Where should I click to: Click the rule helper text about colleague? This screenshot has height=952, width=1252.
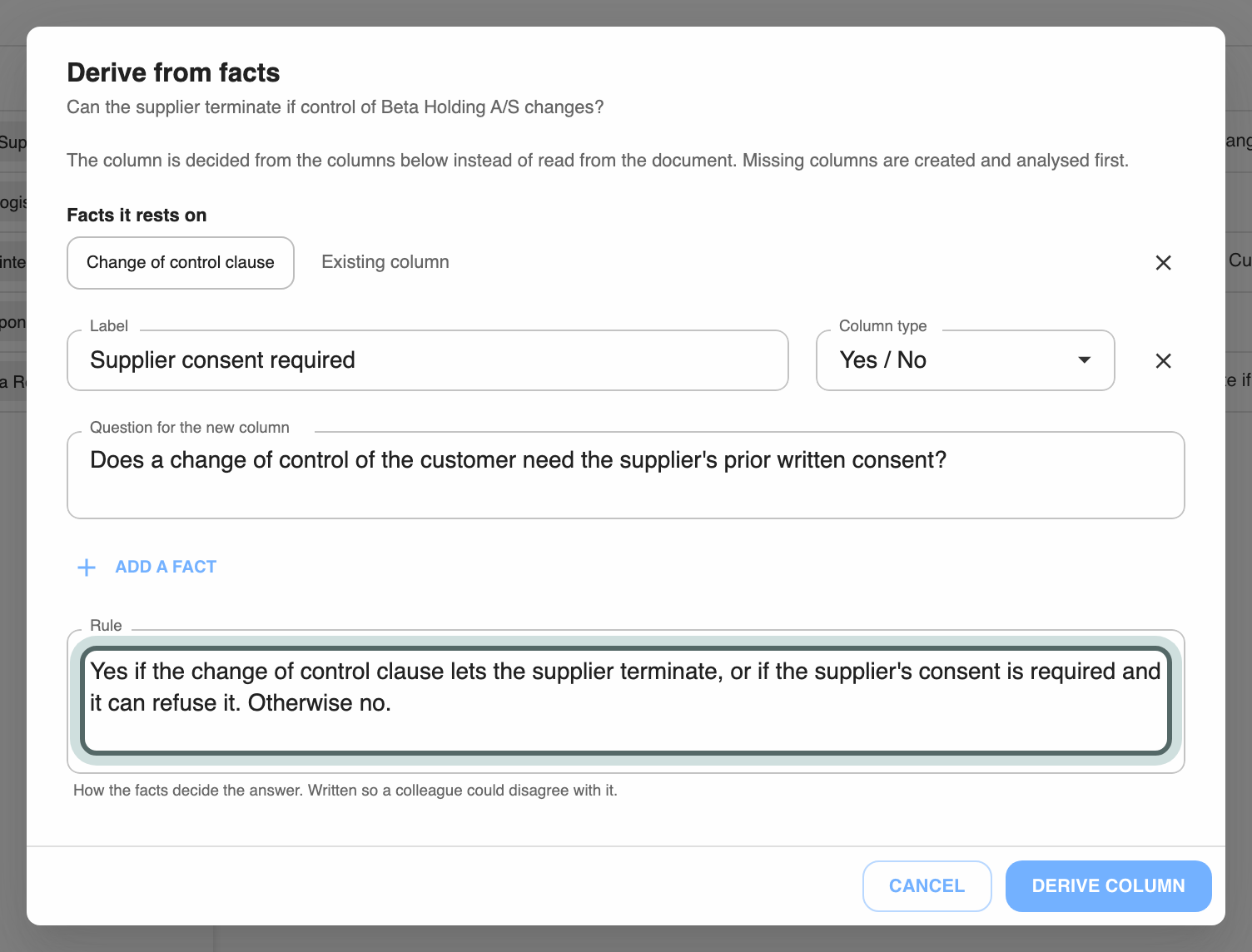(345, 791)
